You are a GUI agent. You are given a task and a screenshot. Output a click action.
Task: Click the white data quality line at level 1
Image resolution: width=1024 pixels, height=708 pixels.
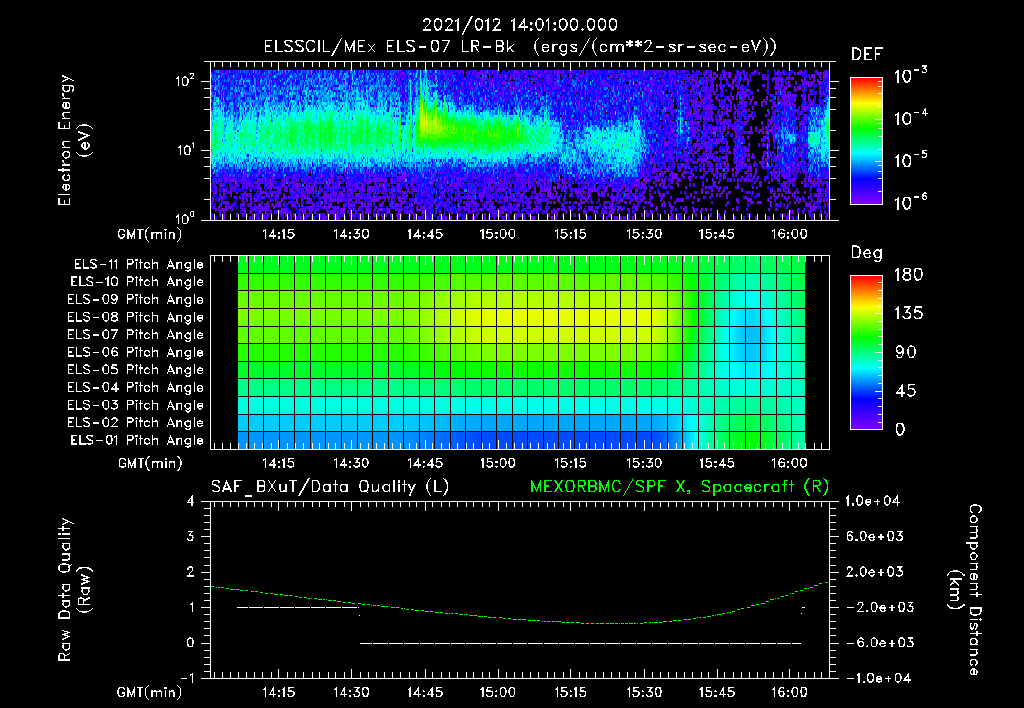point(298,607)
